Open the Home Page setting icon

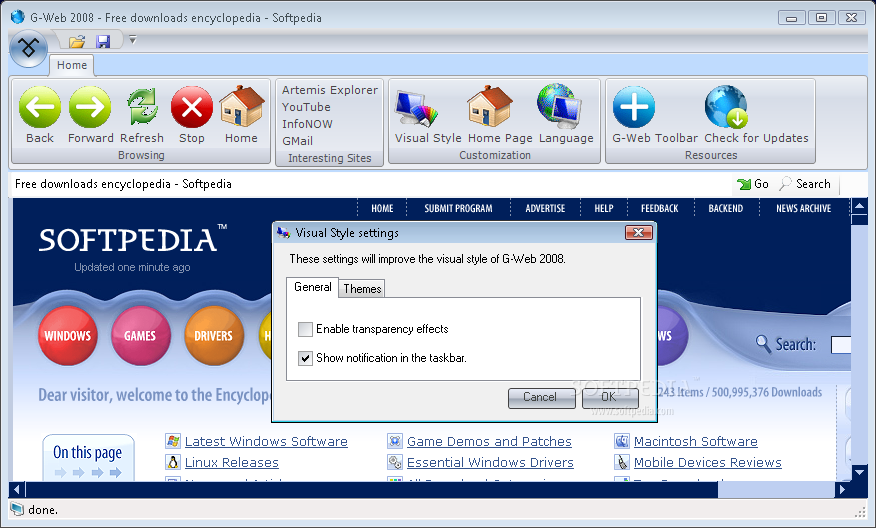[489, 106]
